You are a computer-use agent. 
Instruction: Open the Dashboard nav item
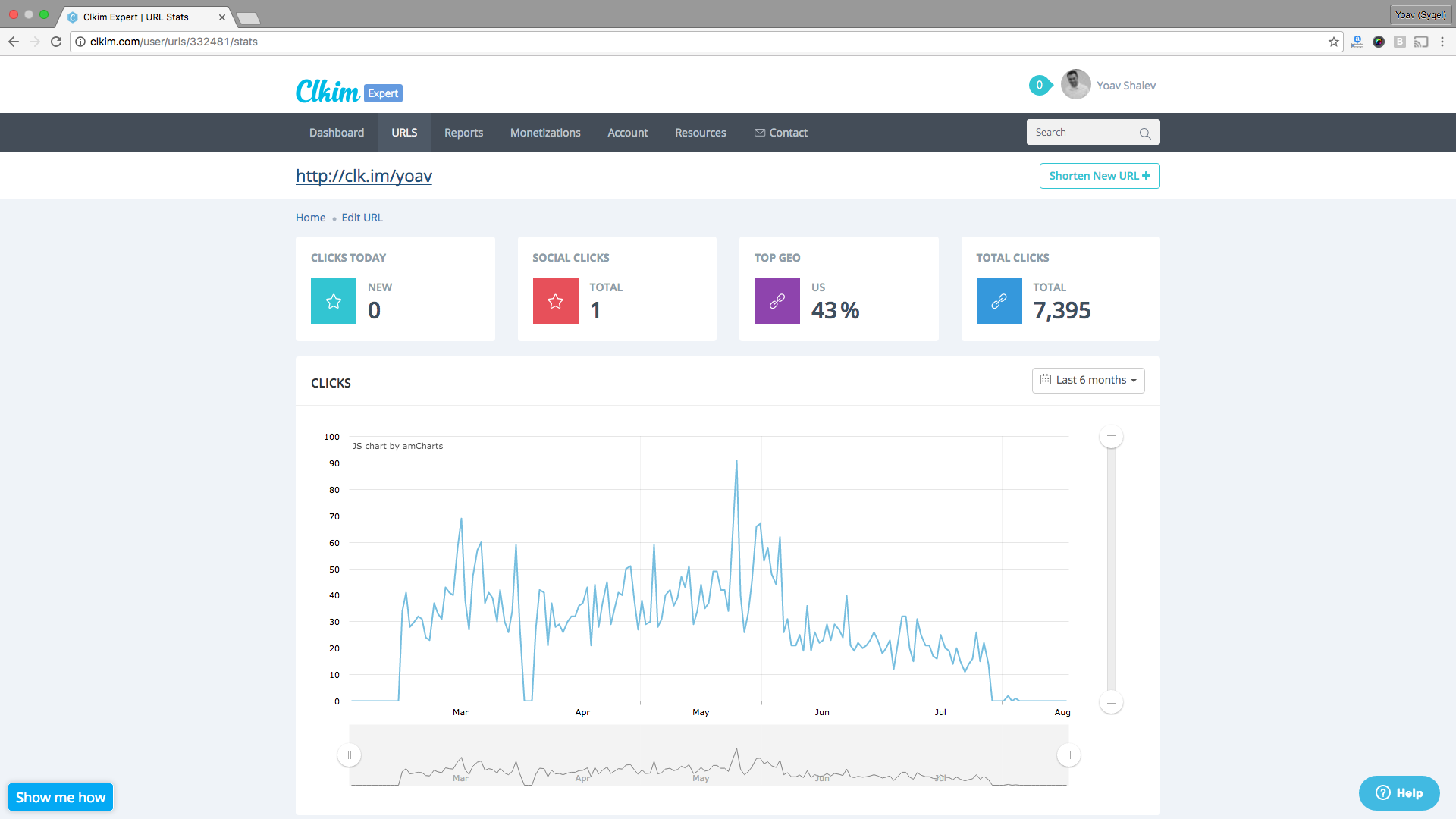click(336, 133)
